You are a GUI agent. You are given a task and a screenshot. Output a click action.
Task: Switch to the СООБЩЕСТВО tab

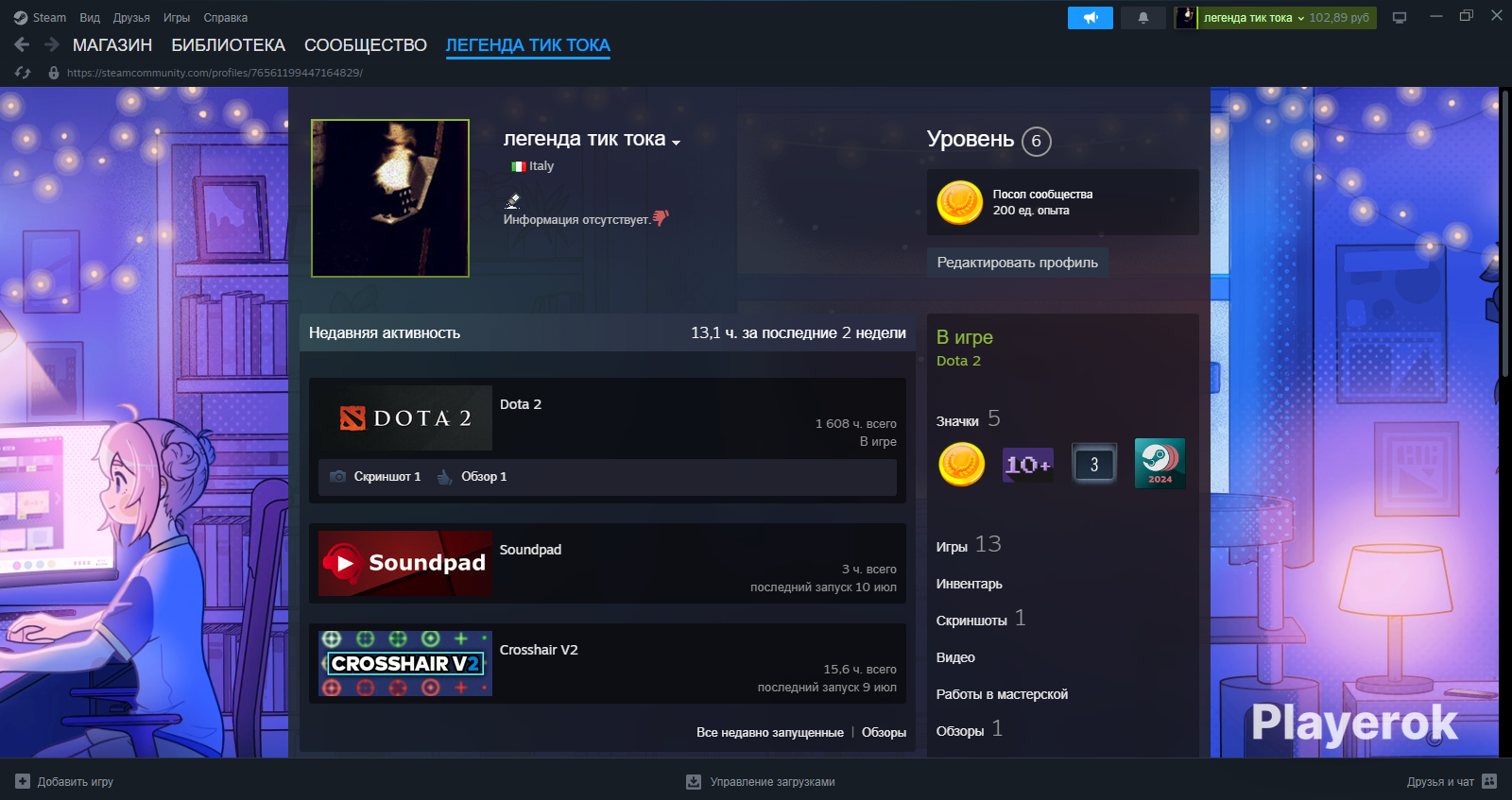tap(366, 45)
